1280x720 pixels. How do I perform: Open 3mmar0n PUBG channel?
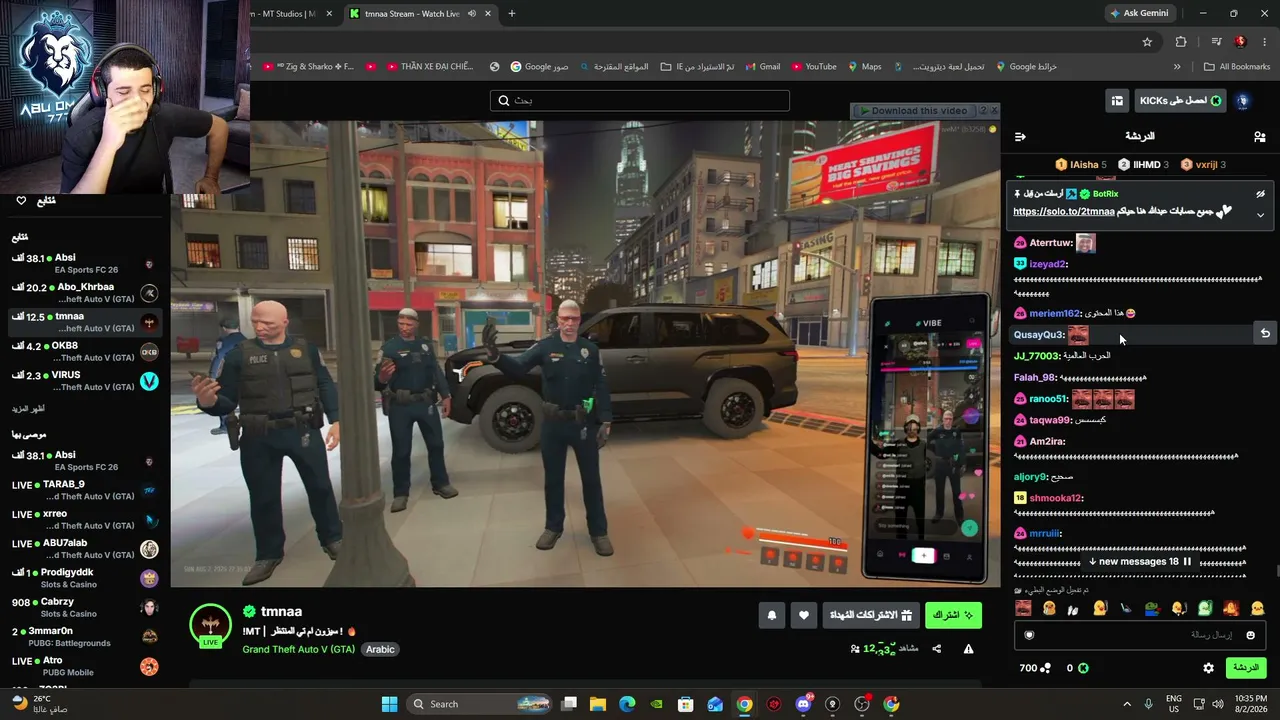(85, 637)
